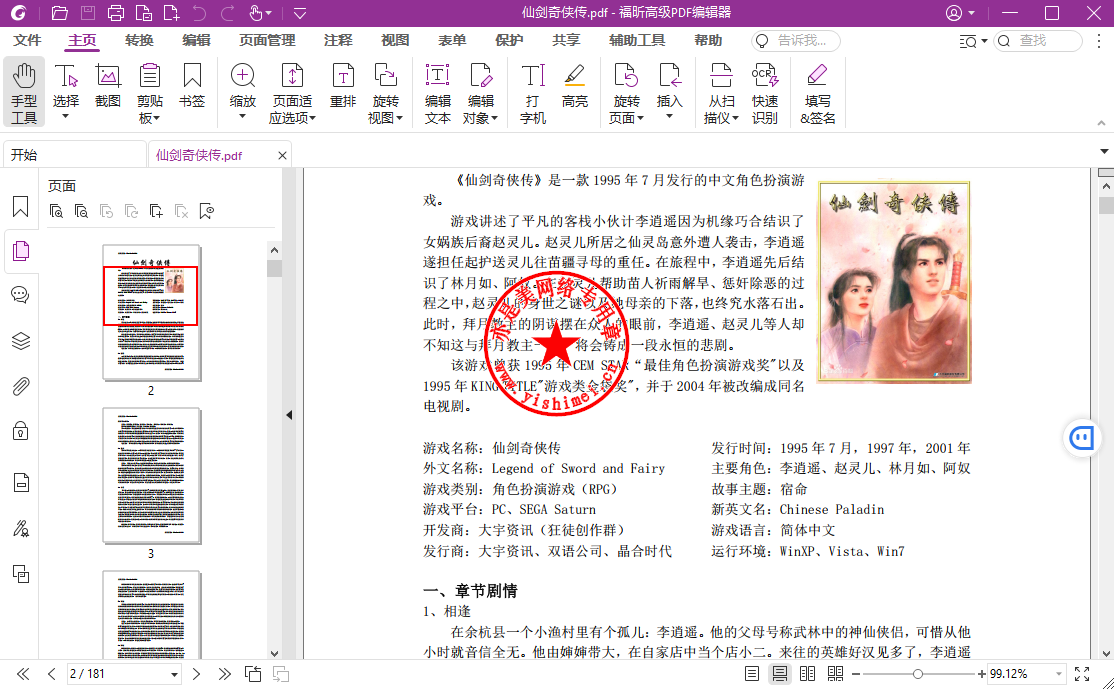Expand the 旋转视图 rotate view dropdown

[x=399, y=119]
